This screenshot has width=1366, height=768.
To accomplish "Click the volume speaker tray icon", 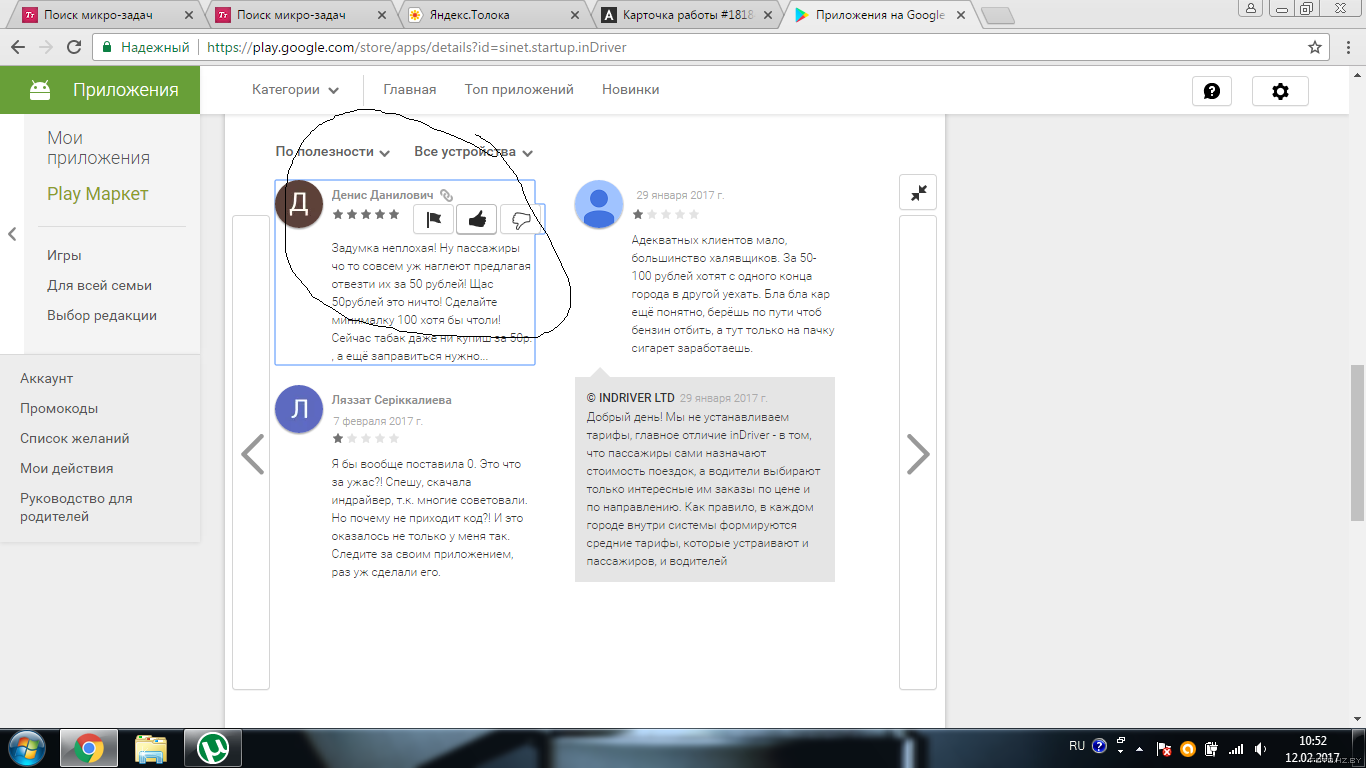I will (x=1260, y=748).
